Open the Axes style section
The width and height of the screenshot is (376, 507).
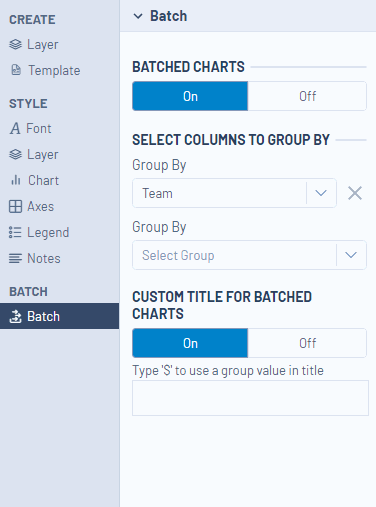(31, 206)
